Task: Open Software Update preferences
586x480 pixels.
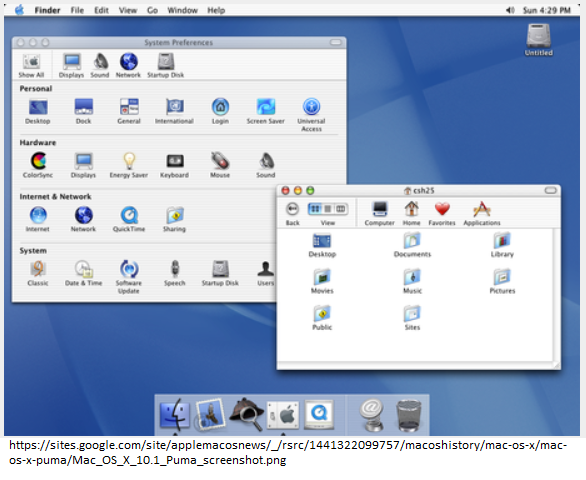Action: (129, 277)
